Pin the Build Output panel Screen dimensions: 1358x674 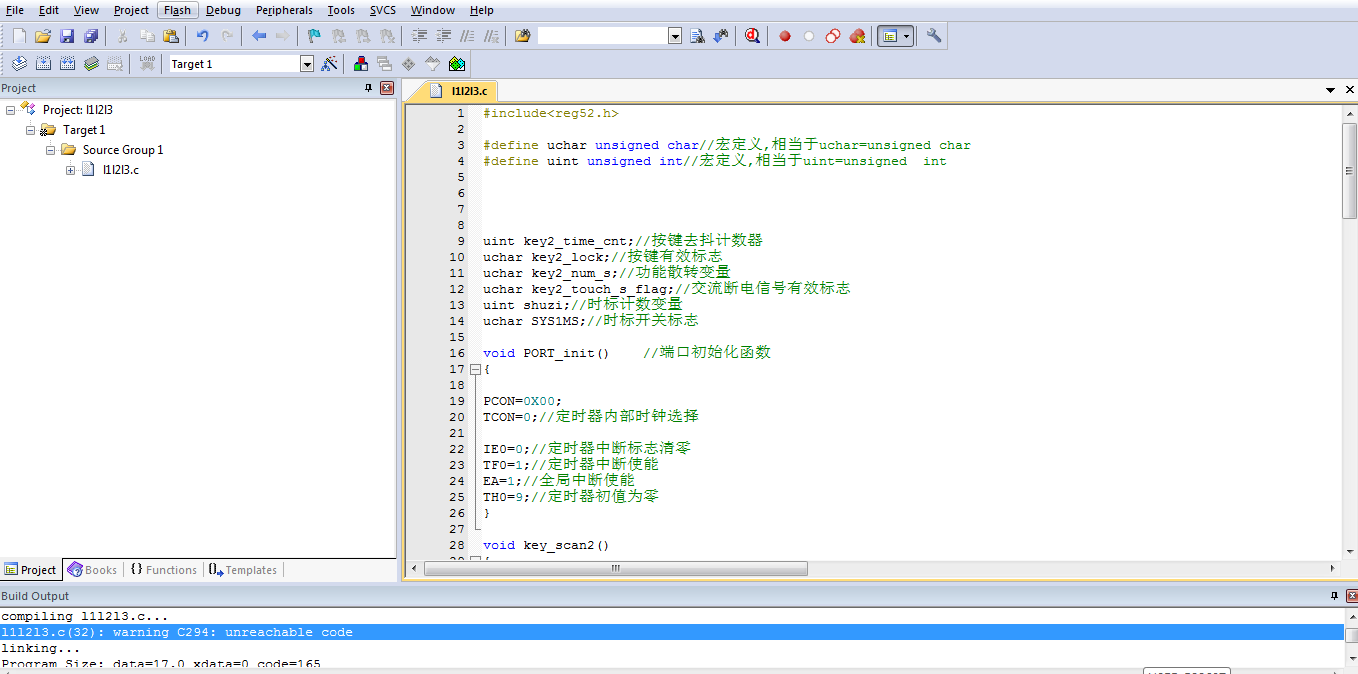(x=1334, y=596)
